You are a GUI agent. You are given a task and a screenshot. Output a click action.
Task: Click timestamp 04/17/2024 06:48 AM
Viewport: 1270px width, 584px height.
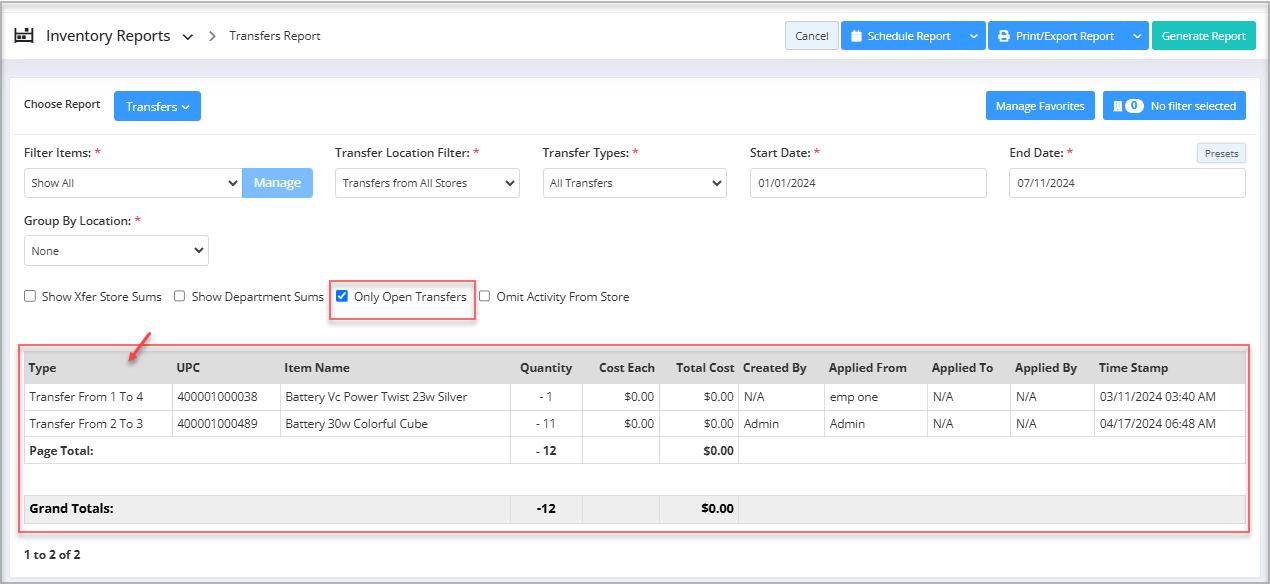[1157, 424]
